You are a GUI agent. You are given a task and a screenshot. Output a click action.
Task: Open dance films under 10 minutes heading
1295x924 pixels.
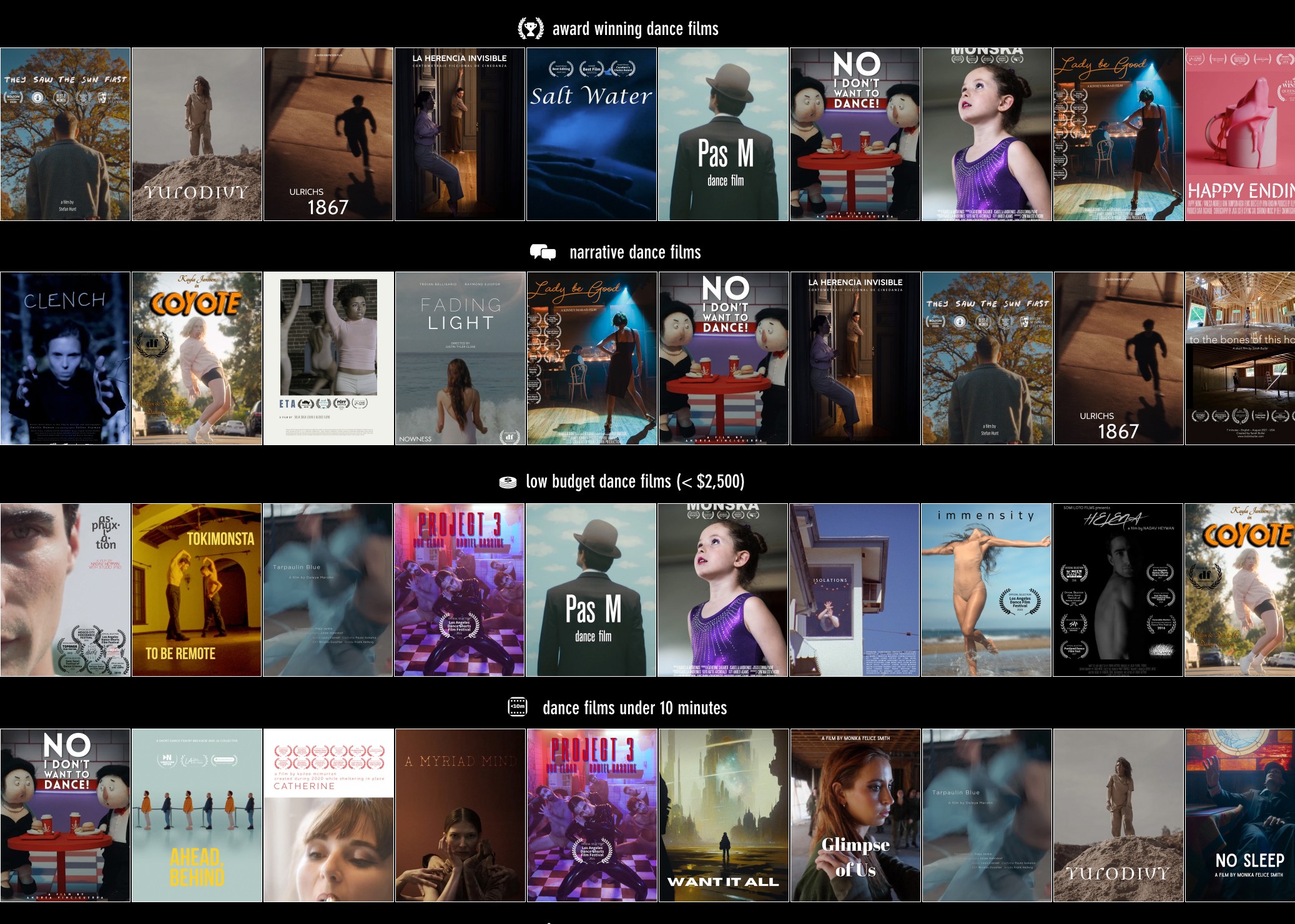point(634,707)
